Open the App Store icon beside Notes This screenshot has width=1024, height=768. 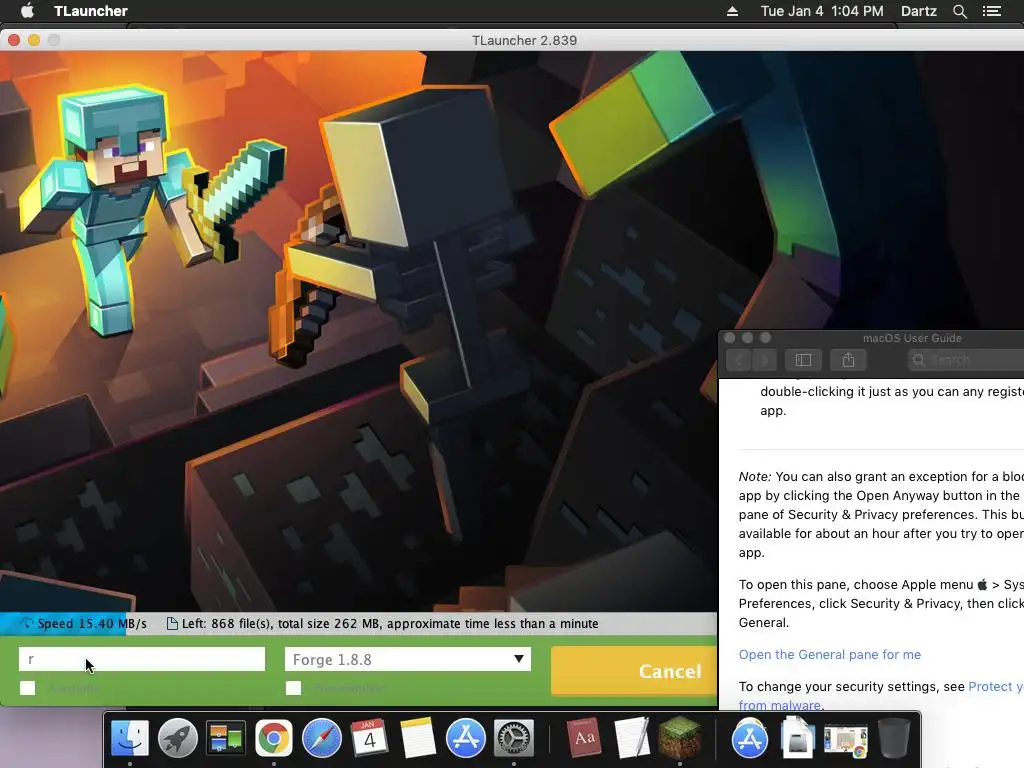tap(466, 738)
